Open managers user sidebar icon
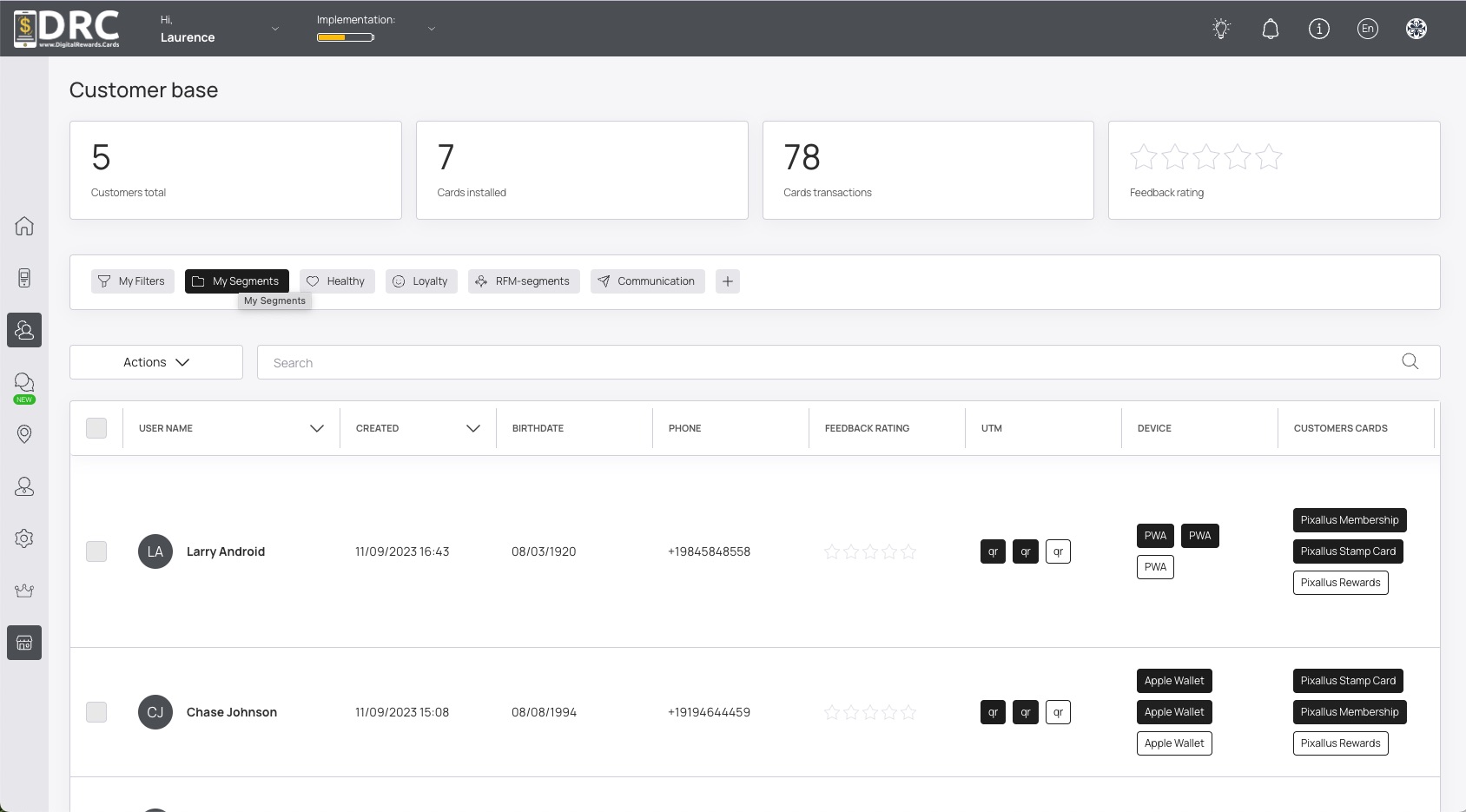1466x812 pixels. click(24, 486)
